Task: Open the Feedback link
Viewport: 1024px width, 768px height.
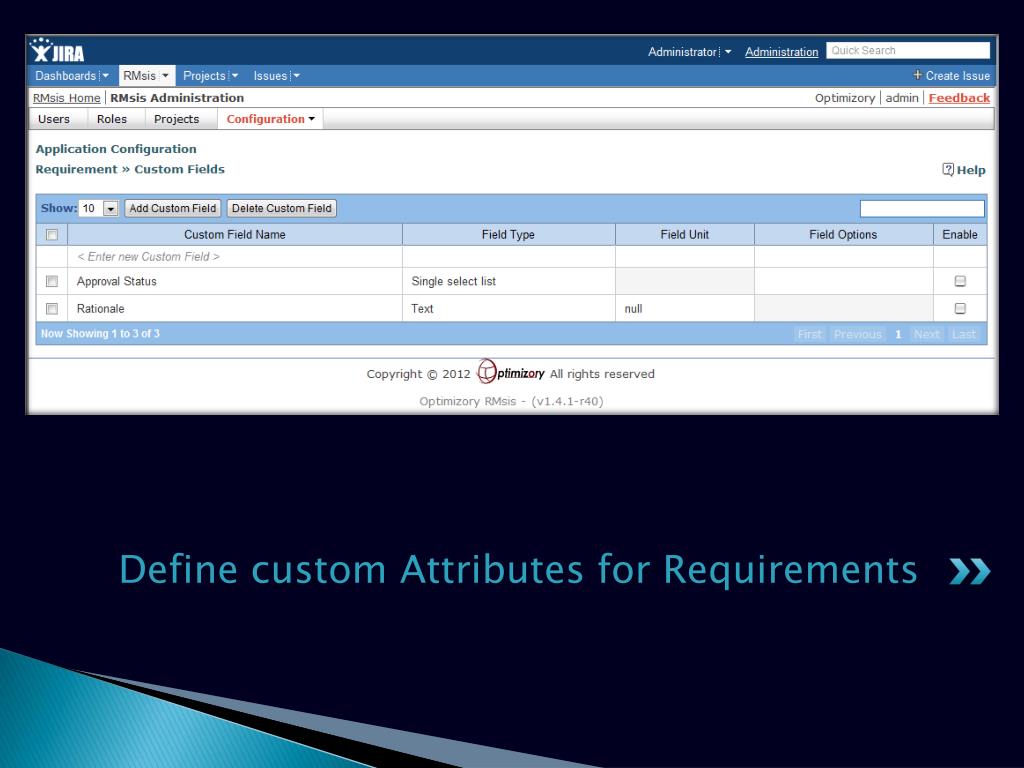Action: [959, 98]
